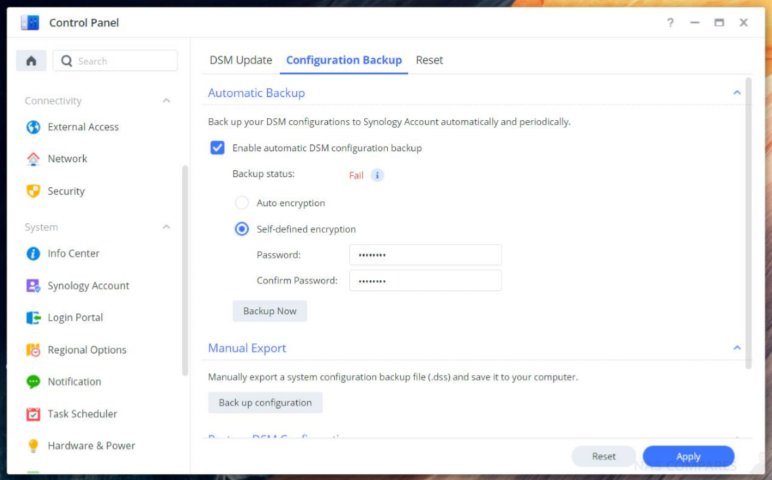Open Security shield icon

33,191
